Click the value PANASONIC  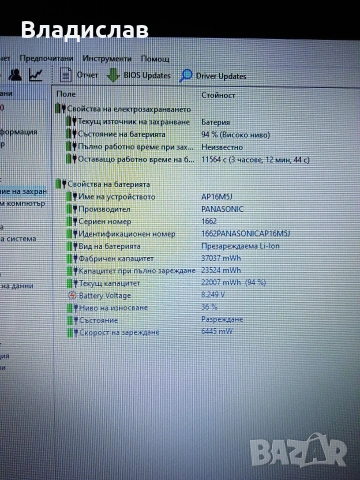(222, 209)
